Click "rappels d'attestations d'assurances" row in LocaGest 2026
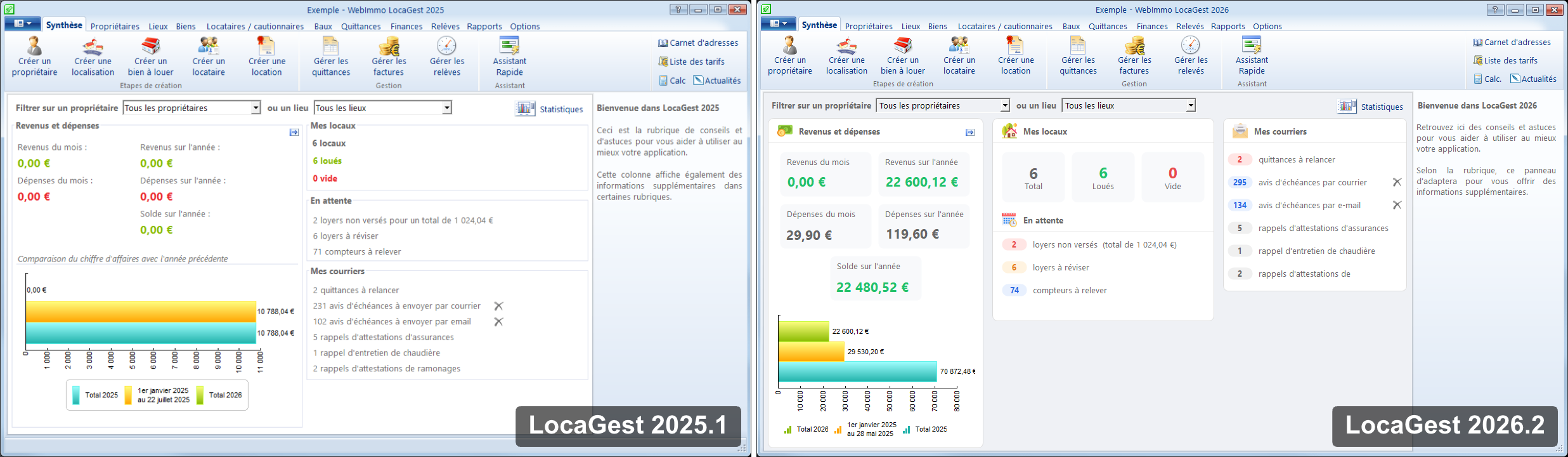This screenshot has height=457, width=1568. [1308, 228]
